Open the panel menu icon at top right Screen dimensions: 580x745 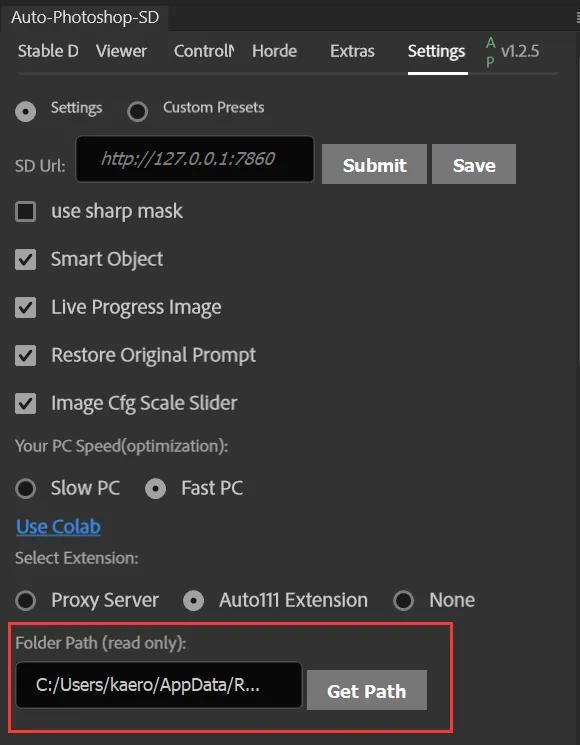(x=577, y=18)
